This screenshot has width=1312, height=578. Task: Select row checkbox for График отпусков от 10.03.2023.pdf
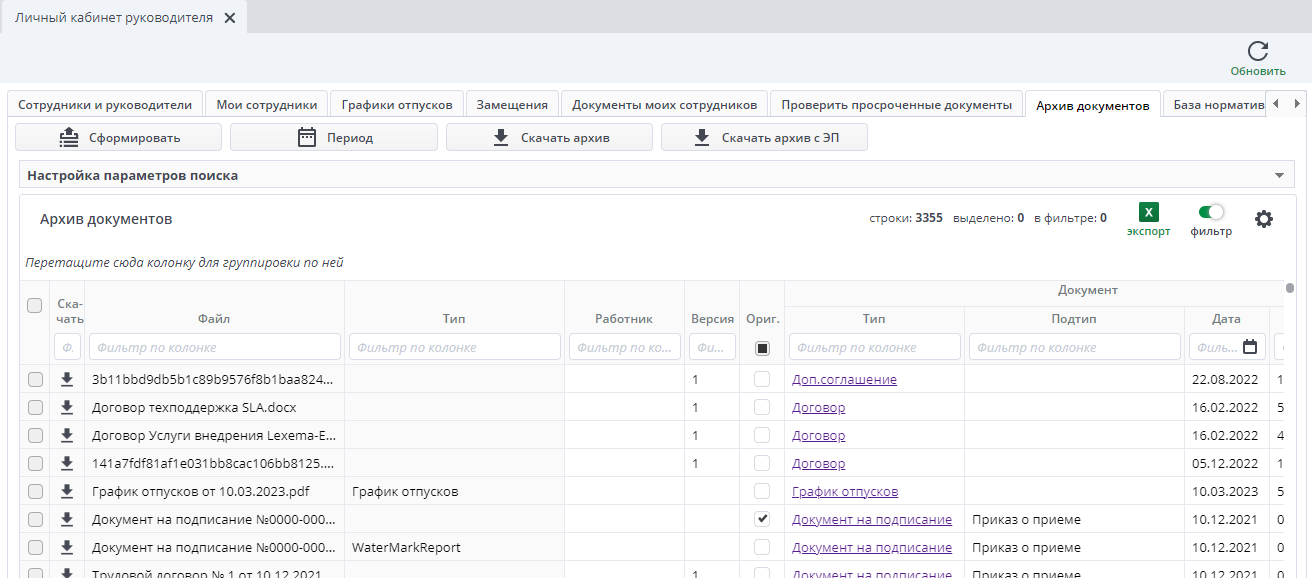click(x=35, y=491)
